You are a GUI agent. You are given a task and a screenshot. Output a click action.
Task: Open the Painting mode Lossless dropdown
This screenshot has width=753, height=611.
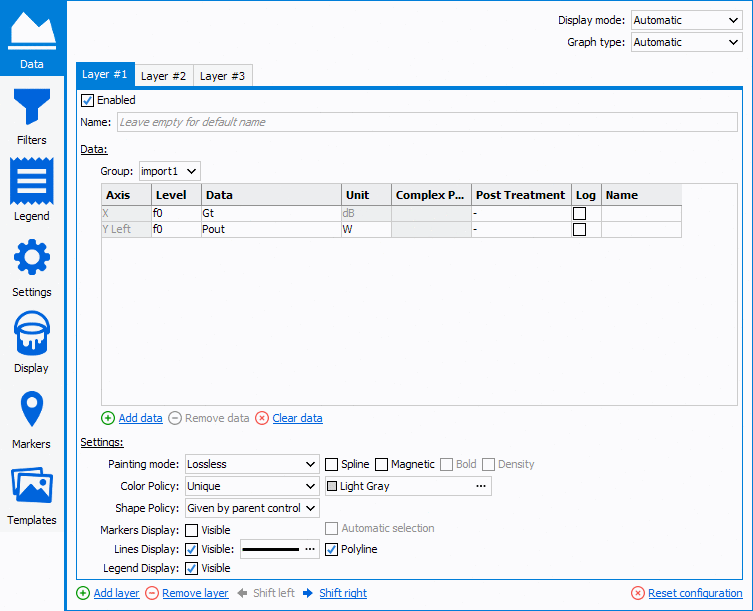click(252, 464)
